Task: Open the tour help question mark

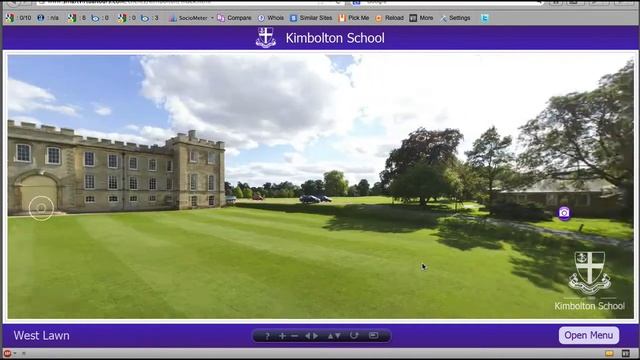Action: pyautogui.click(x=267, y=336)
